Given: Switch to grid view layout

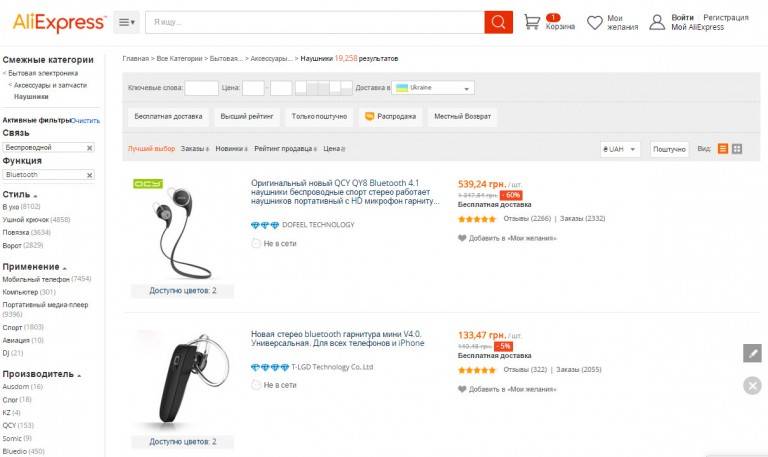Looking at the screenshot, I should pyautogui.click(x=737, y=149).
